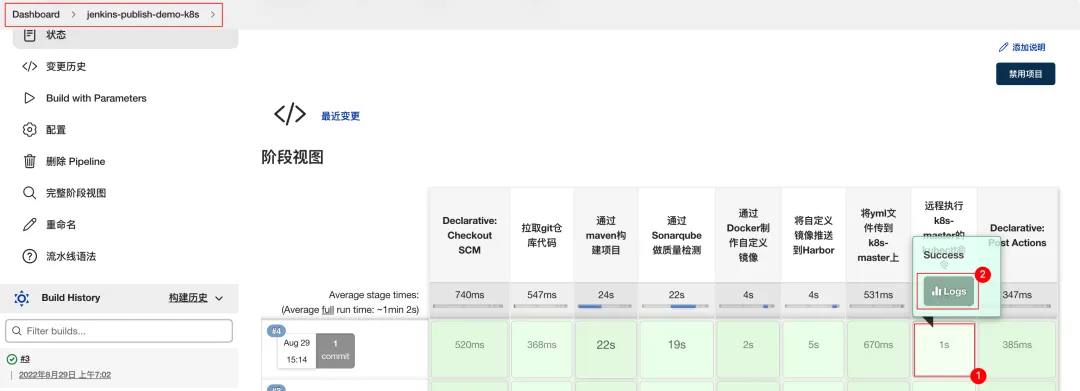Screen dimensions: 1080x391
Task: Click the #4 build badge in stage view
Action: tap(276, 331)
